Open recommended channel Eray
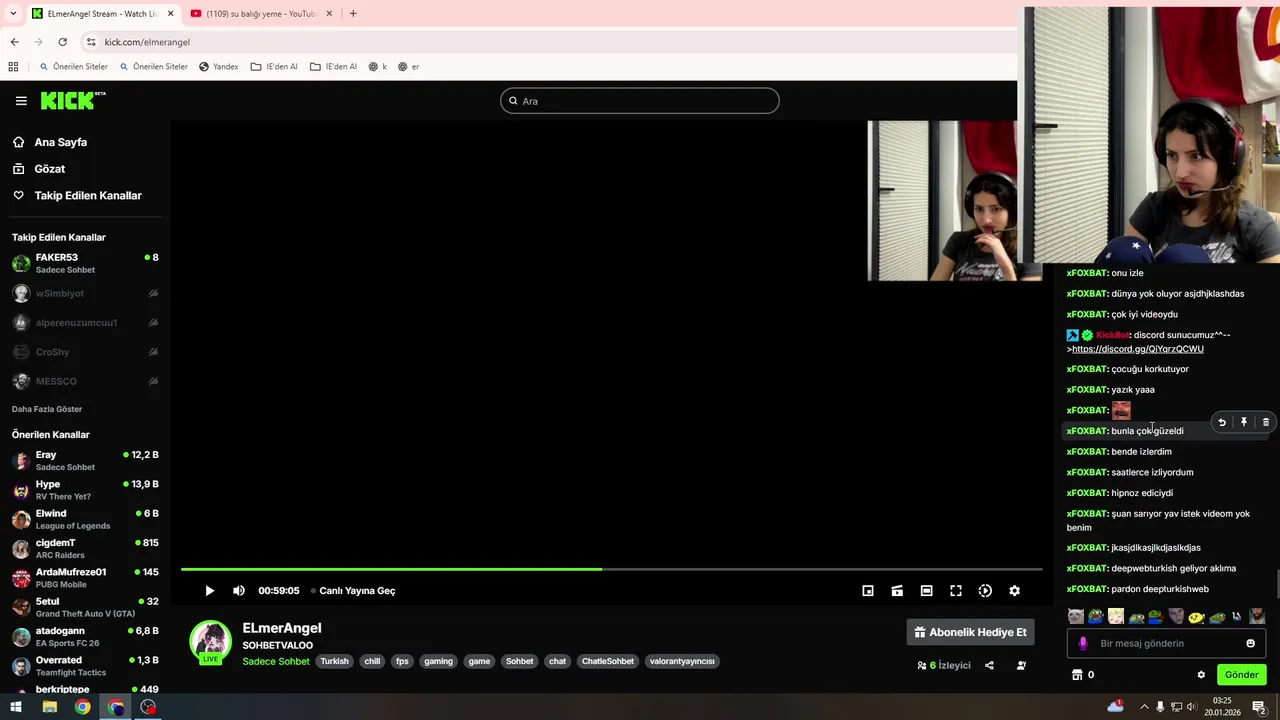The image size is (1280, 720). point(85,461)
